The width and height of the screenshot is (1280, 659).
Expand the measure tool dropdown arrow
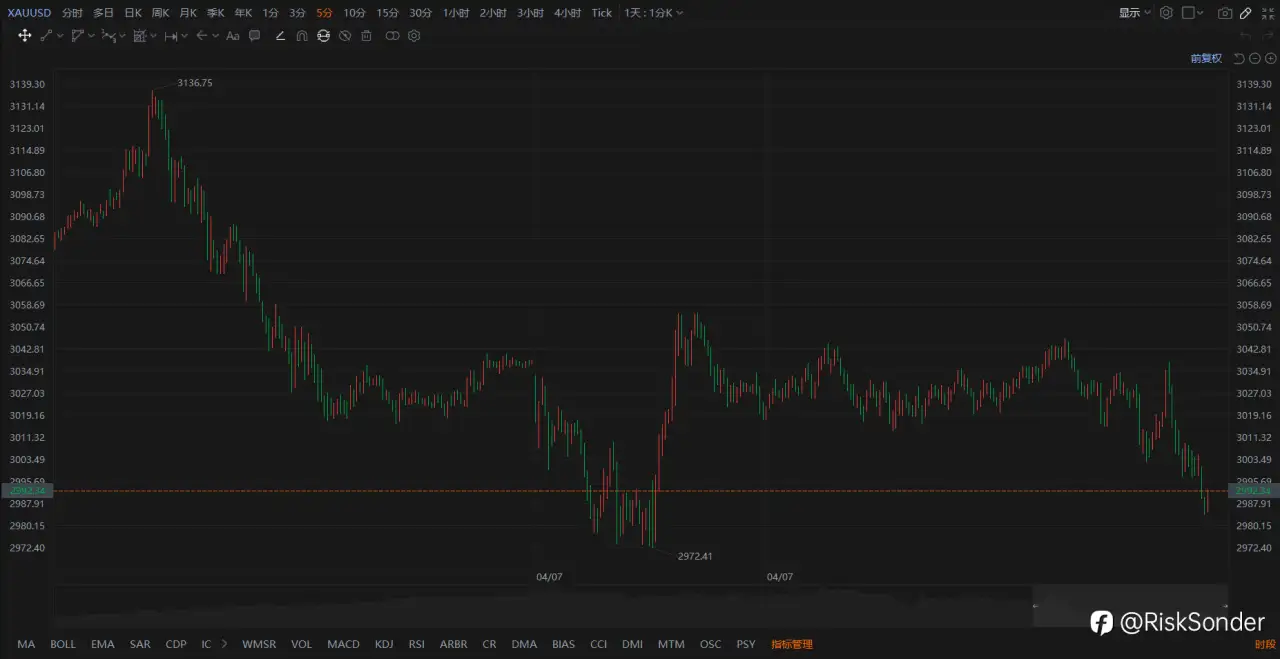tap(185, 36)
